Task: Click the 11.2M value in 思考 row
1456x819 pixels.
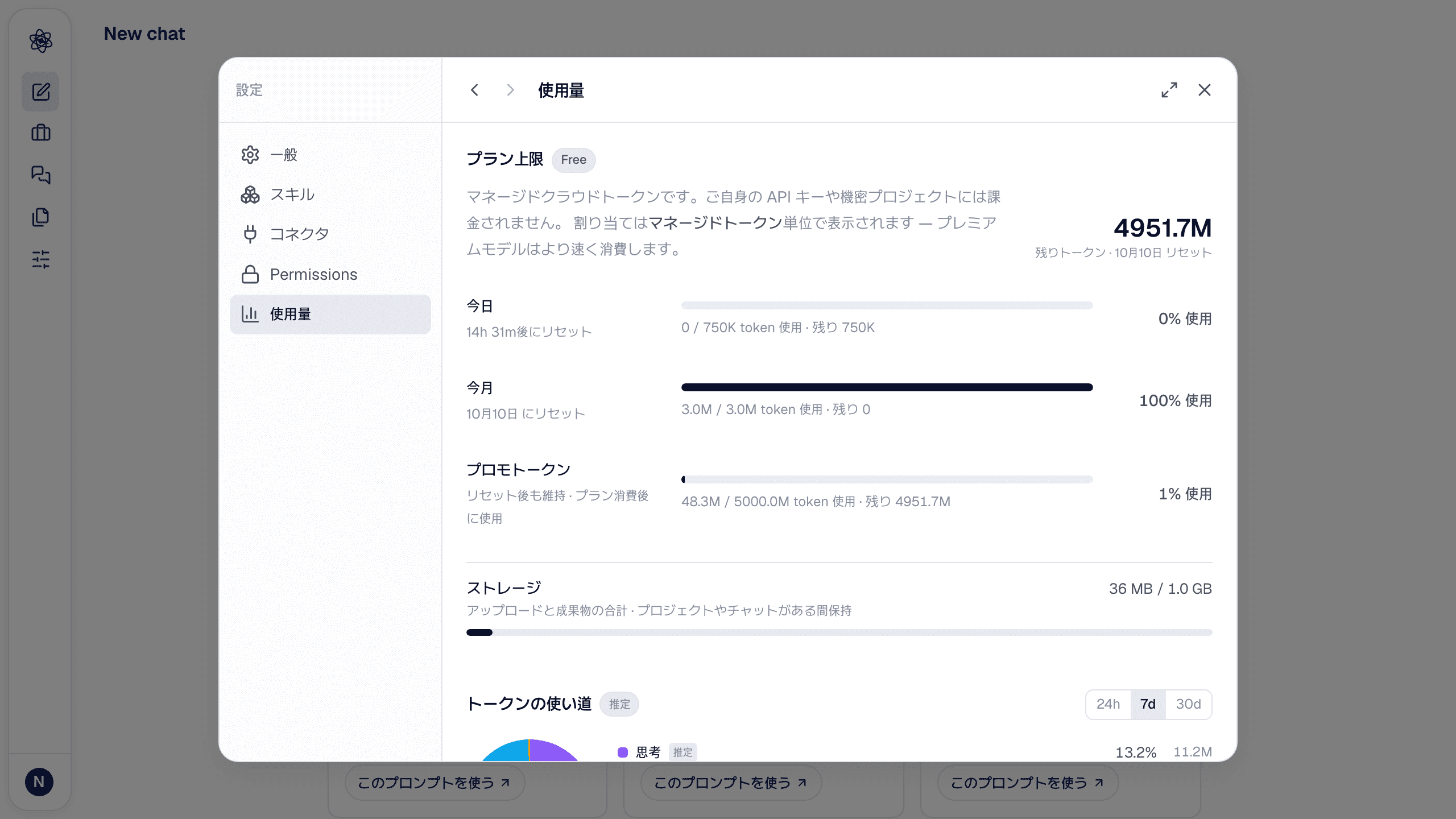Action: pos(1193,752)
